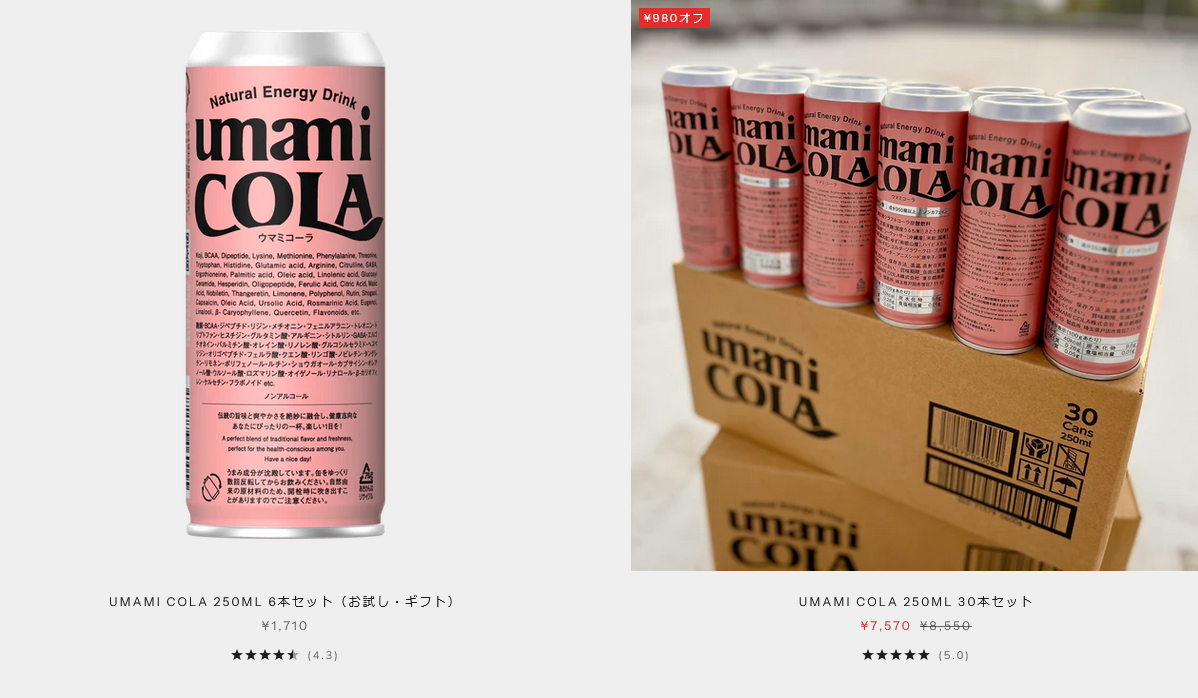
Task: Click the (5.0) rating value
Action: (x=954, y=655)
